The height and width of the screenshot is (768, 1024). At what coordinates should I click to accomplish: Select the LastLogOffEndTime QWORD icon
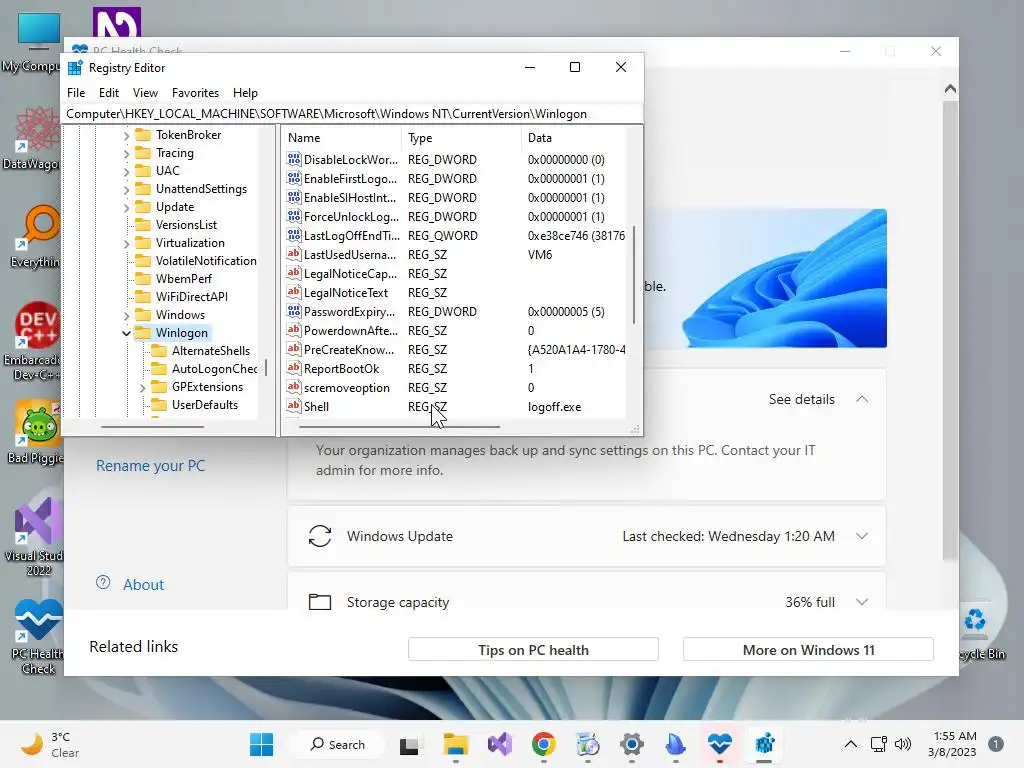(x=294, y=235)
